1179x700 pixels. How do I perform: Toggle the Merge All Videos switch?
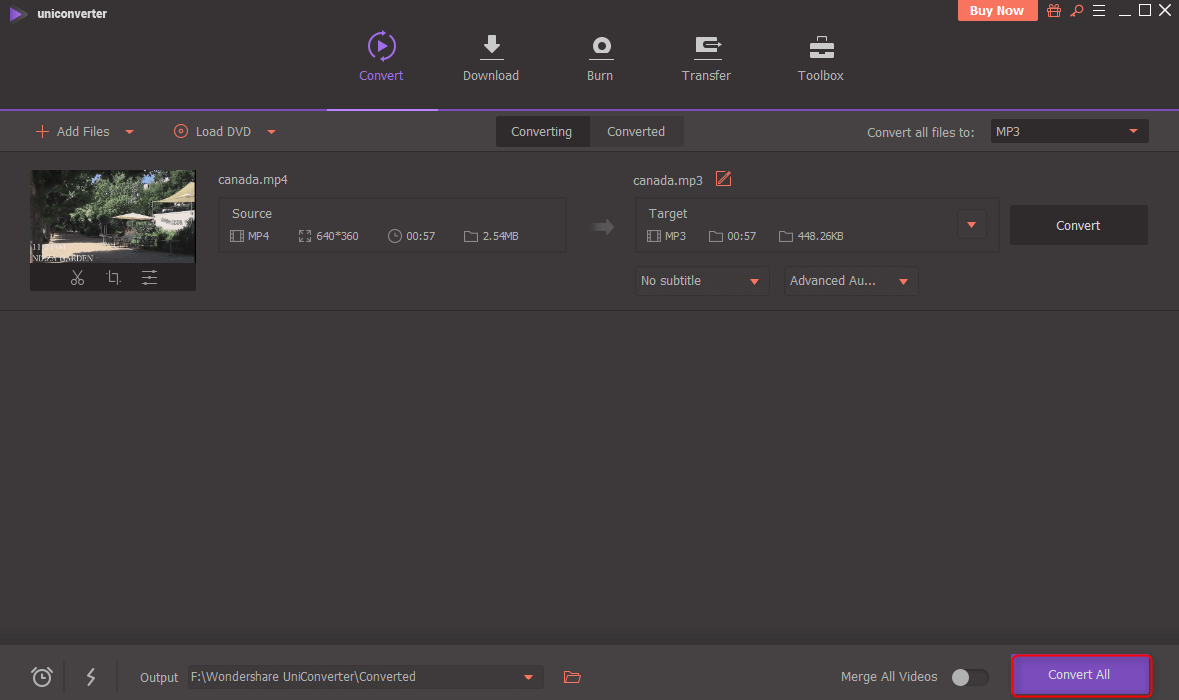point(968,677)
